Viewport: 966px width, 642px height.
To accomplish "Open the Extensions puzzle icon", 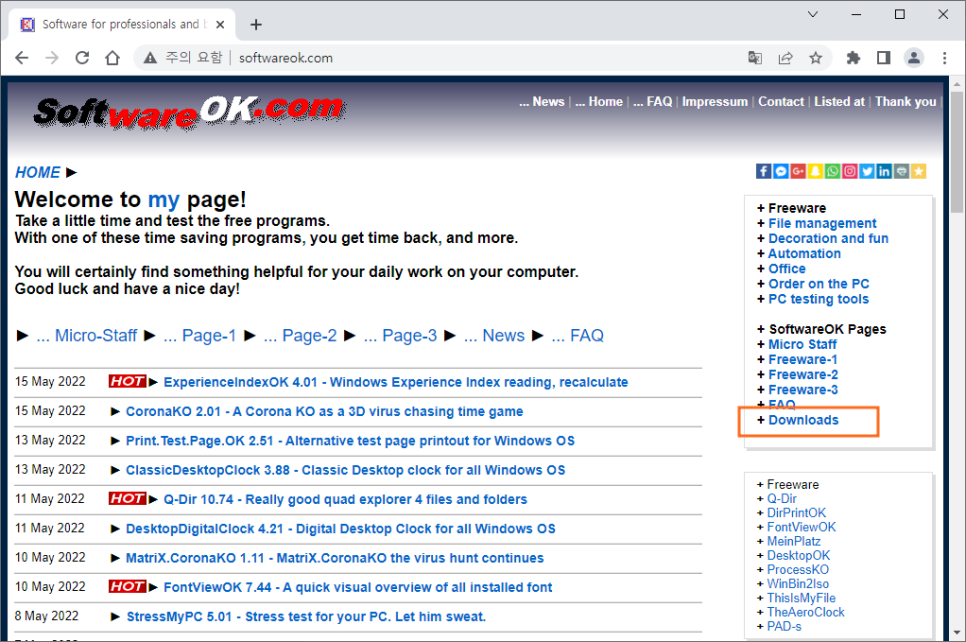I will pyautogui.click(x=853, y=58).
